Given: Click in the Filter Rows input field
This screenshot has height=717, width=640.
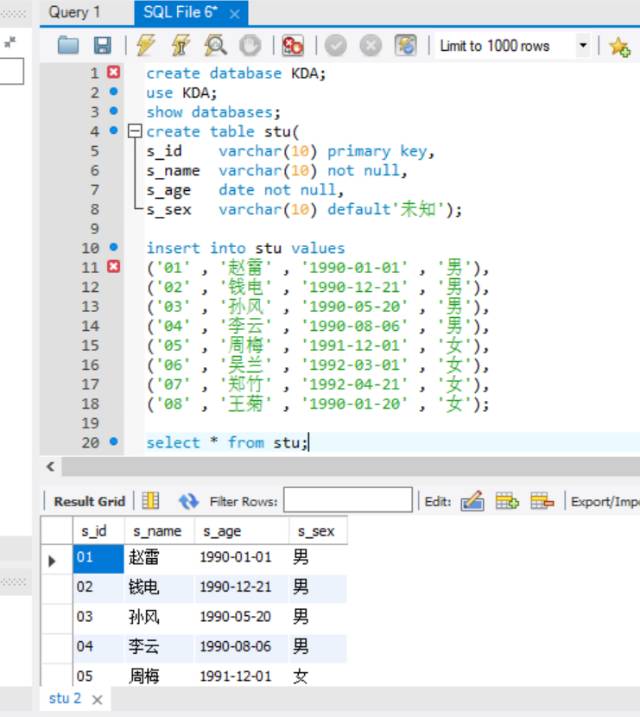Looking at the screenshot, I should pos(347,501).
